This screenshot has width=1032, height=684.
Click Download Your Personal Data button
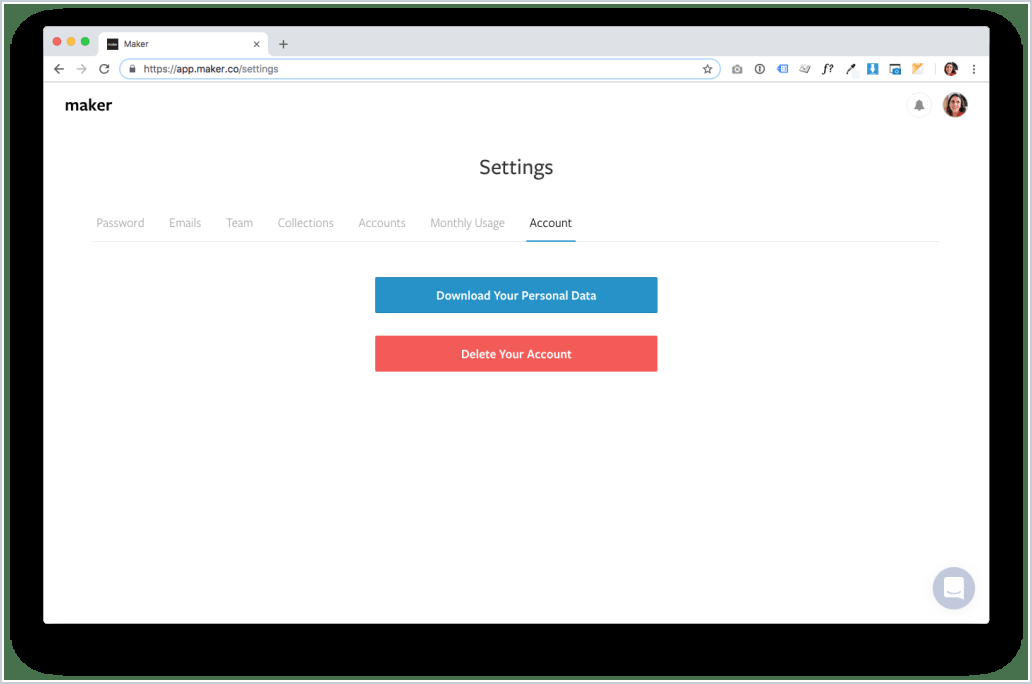point(516,295)
